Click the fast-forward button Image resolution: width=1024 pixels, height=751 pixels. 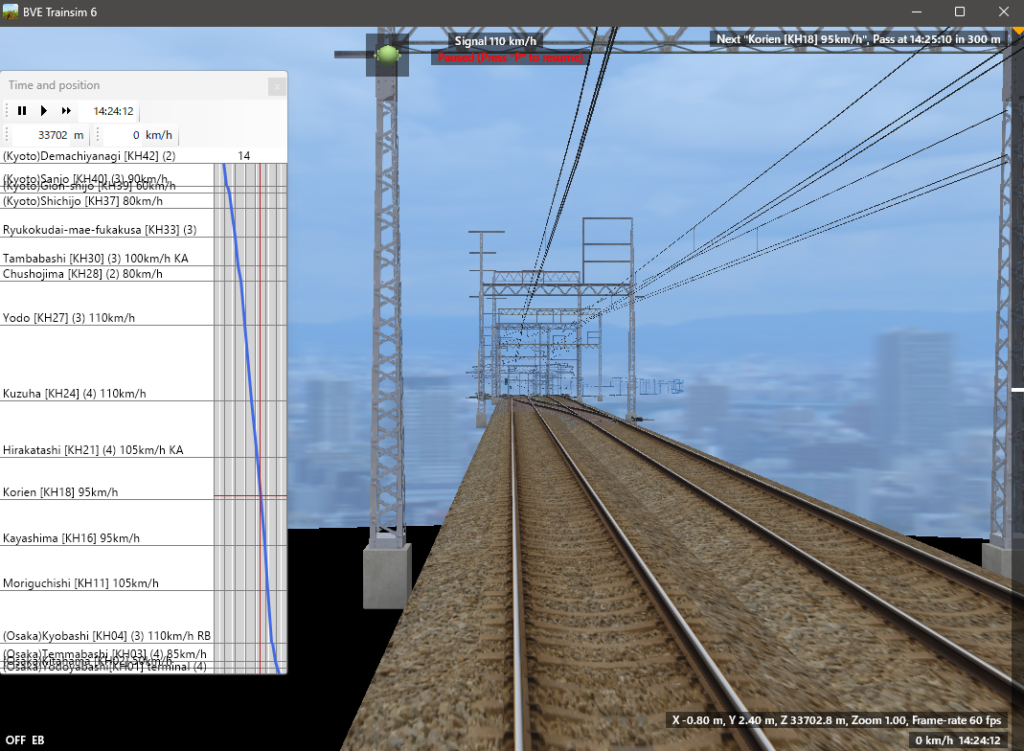coord(66,111)
